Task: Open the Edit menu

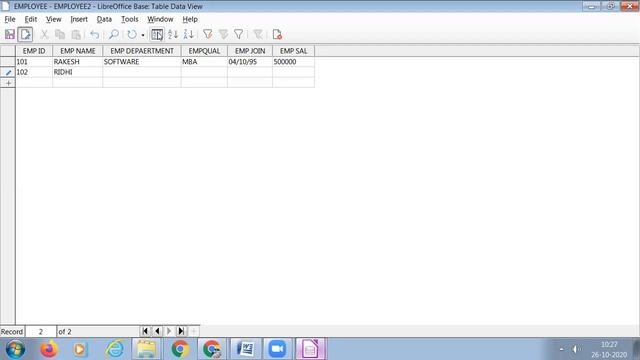Action: pos(31,19)
